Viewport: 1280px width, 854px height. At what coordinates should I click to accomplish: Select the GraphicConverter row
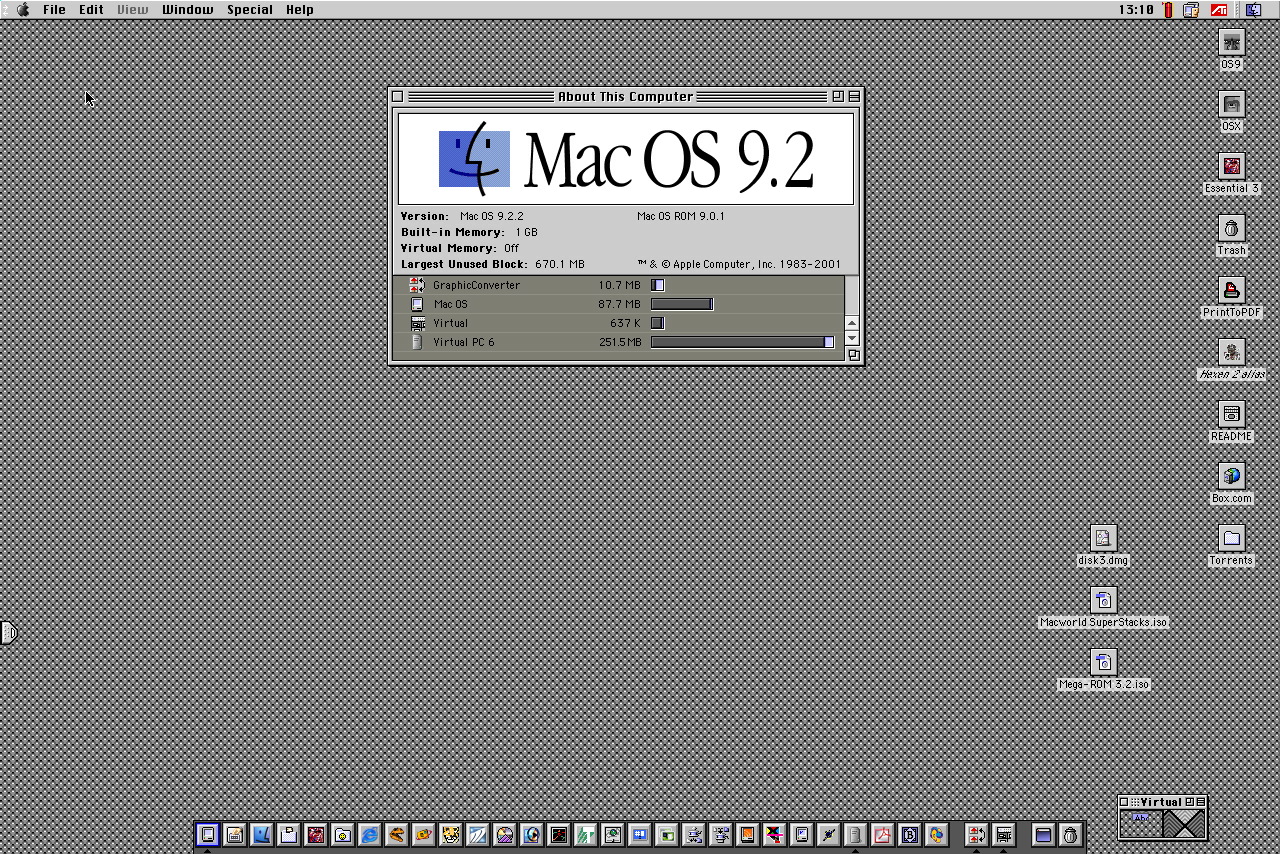[619, 285]
